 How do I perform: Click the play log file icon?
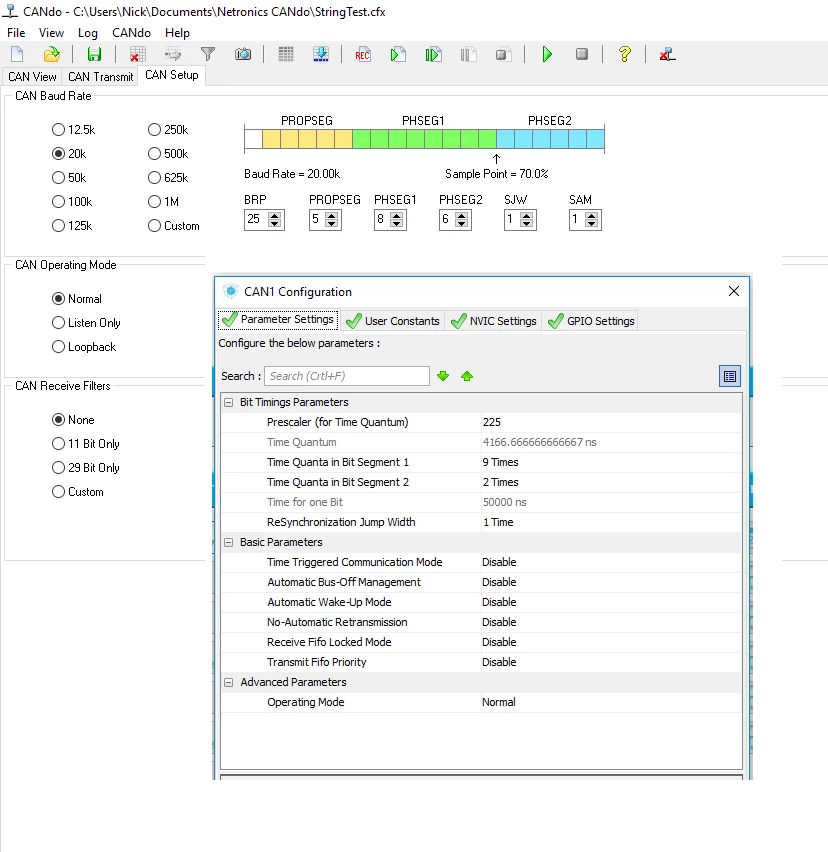(398, 54)
